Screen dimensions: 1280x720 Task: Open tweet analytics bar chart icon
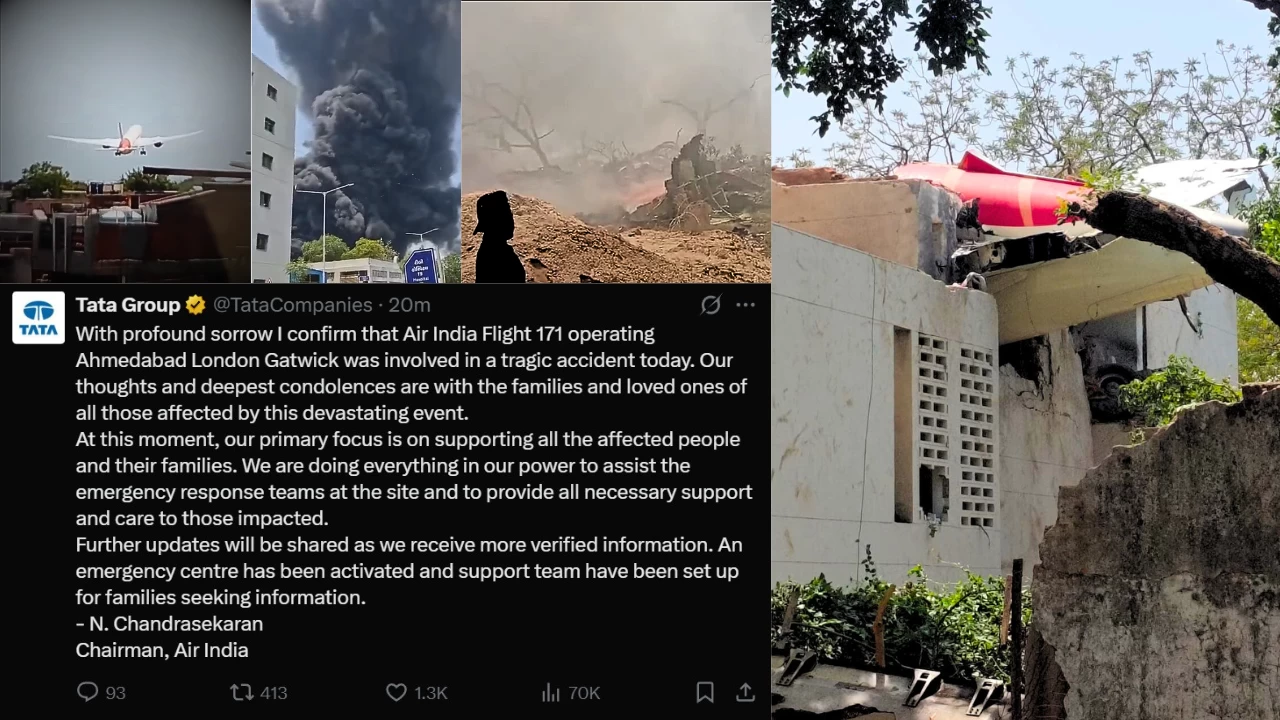(551, 692)
